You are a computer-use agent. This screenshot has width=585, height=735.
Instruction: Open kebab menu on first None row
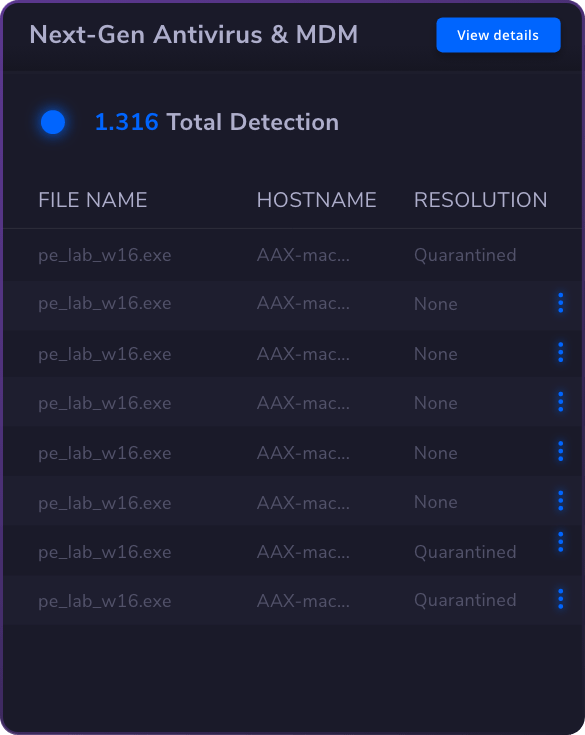561,303
